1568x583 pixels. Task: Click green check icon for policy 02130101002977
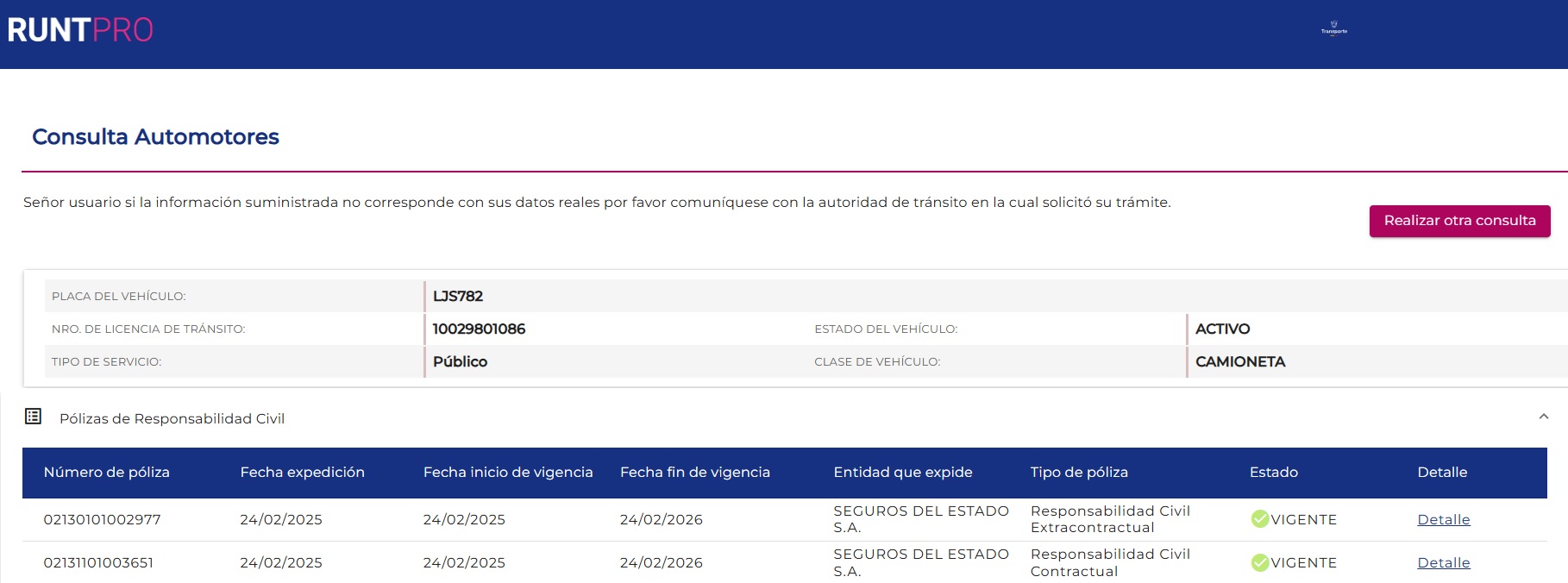1260,519
